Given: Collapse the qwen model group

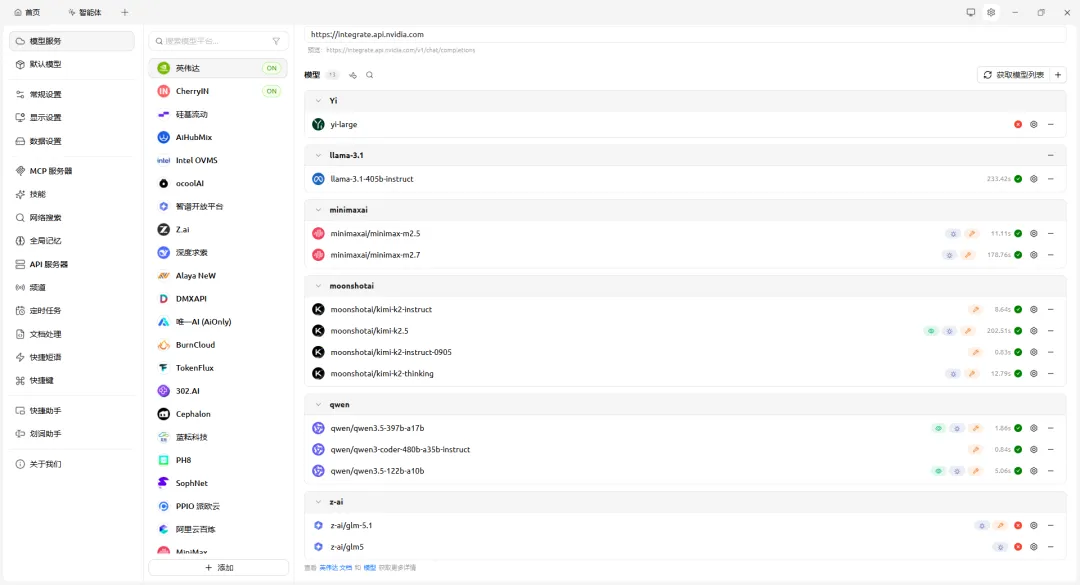Looking at the screenshot, I should point(318,404).
